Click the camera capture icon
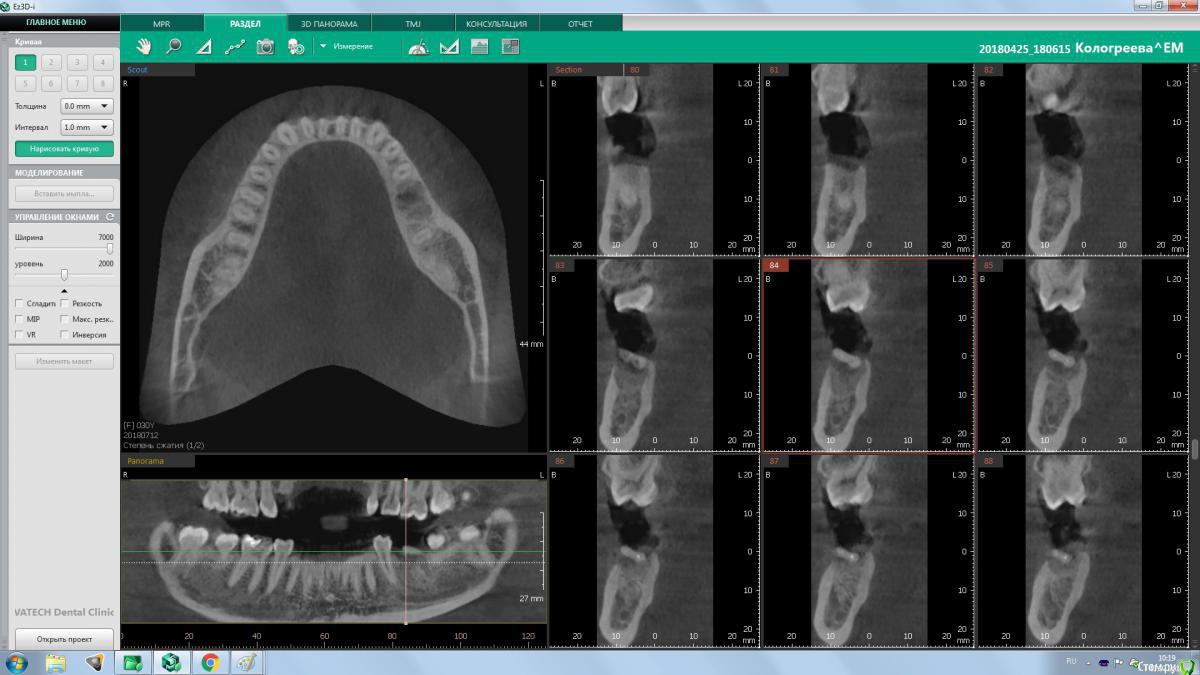This screenshot has width=1200, height=675. [x=265, y=46]
